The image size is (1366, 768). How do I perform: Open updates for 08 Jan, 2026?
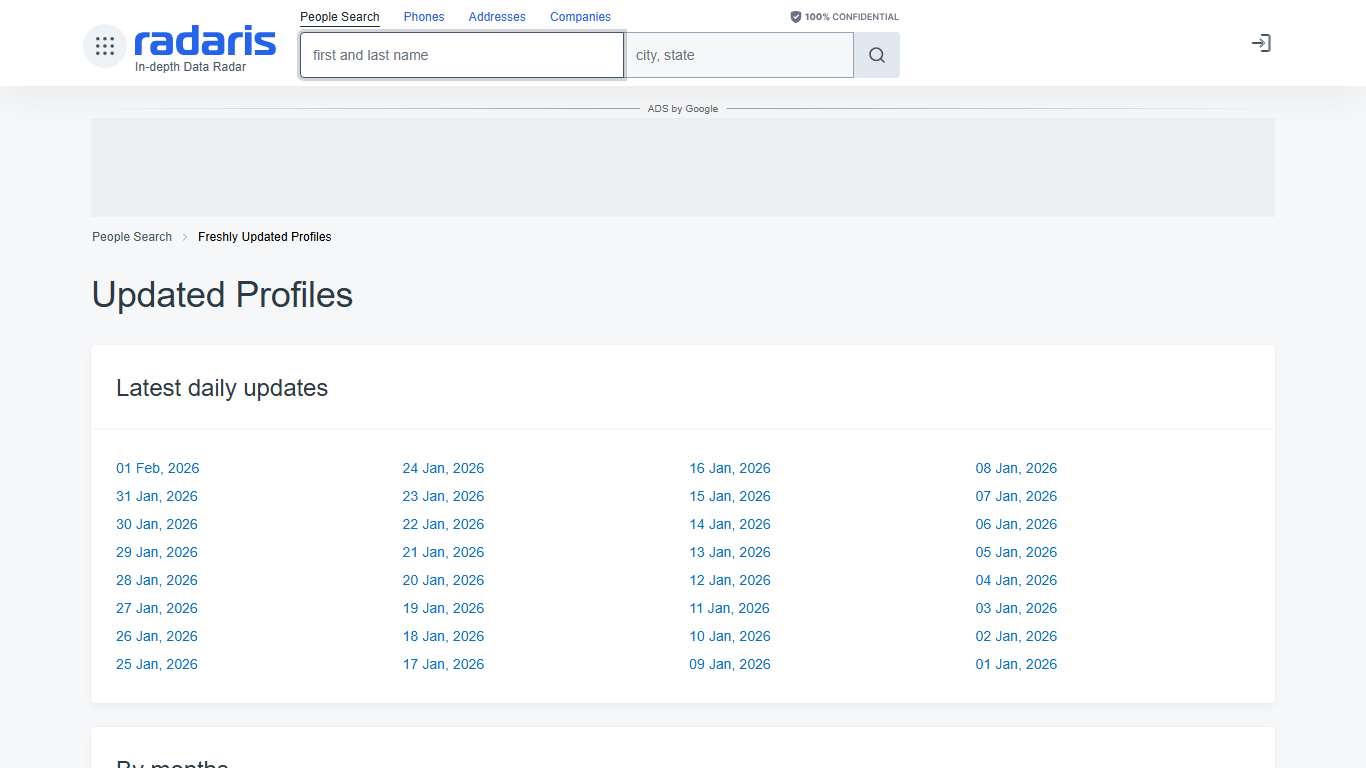click(1016, 468)
